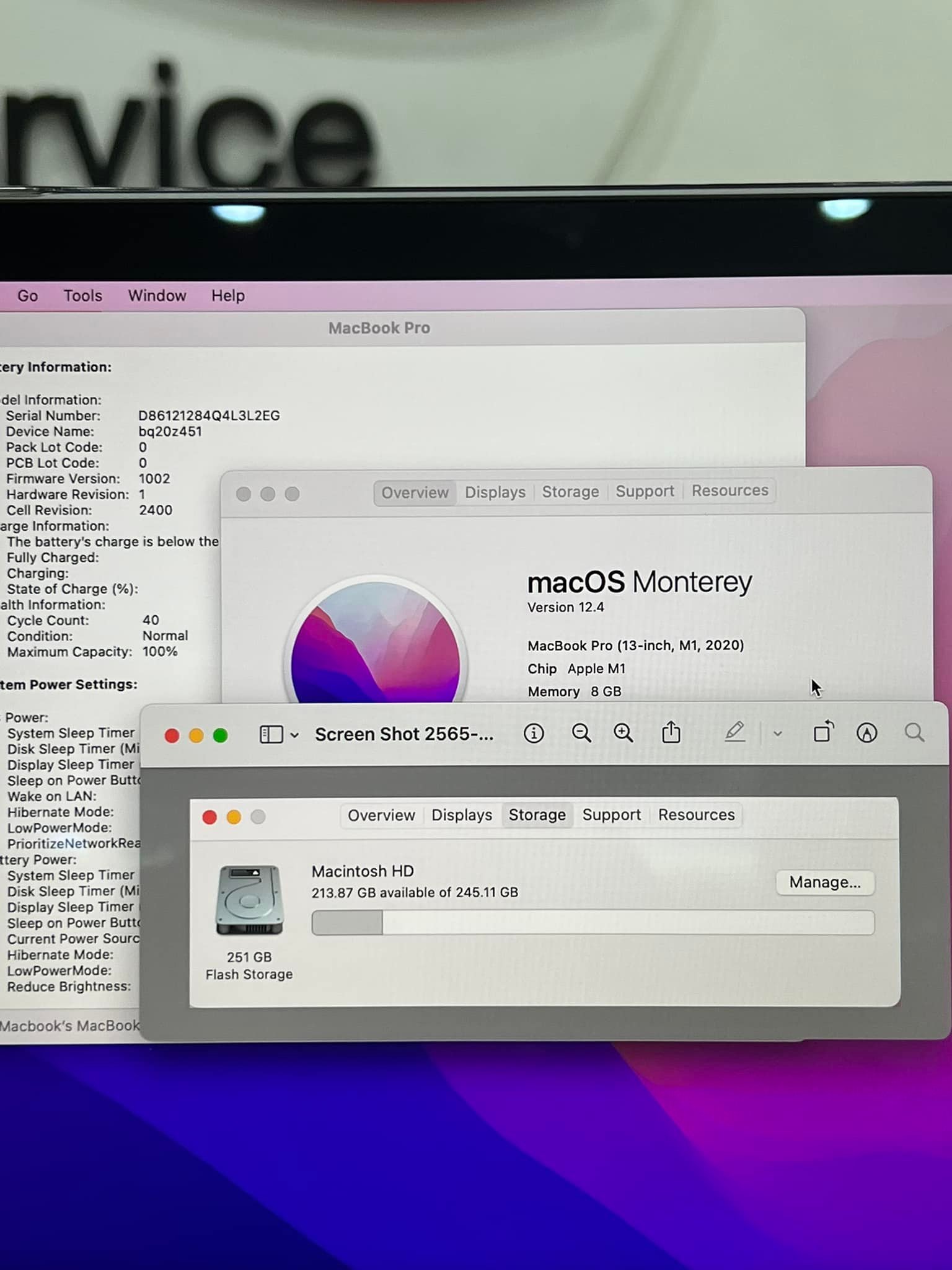The height and width of the screenshot is (1270, 952).
Task: Zoom in with the plus magnifier
Action: point(623,734)
